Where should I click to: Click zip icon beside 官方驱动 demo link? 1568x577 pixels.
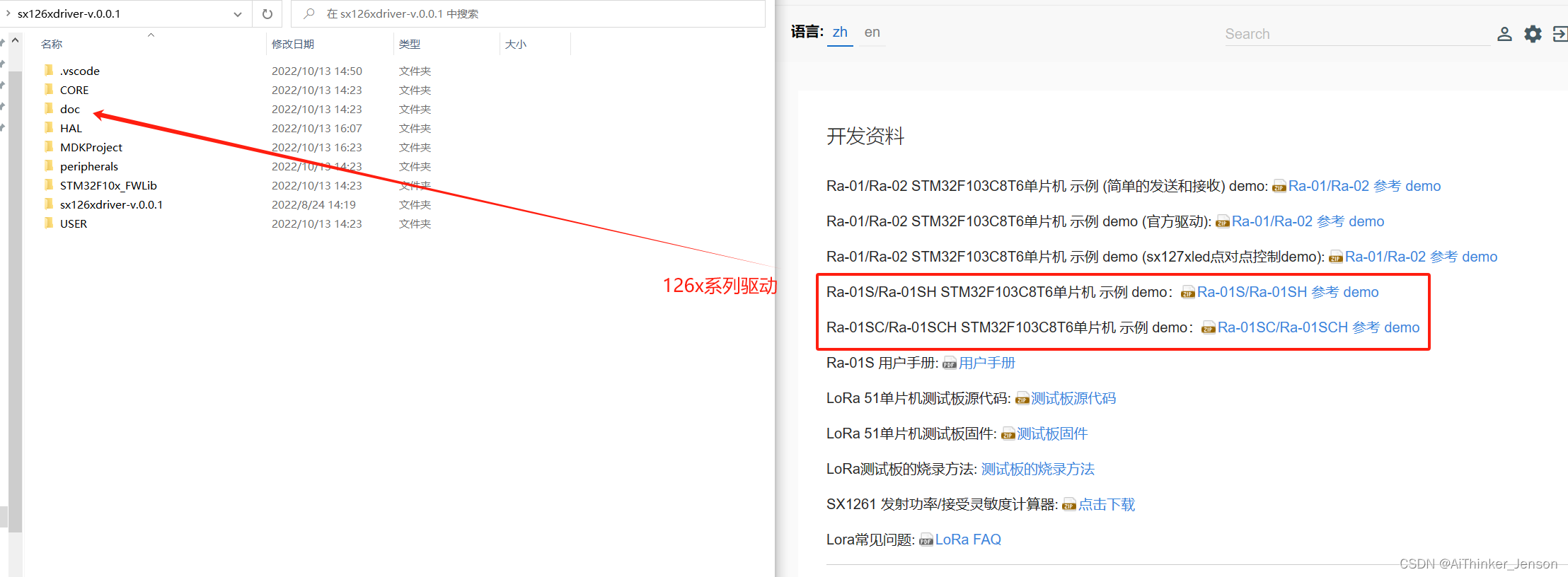tap(1223, 222)
